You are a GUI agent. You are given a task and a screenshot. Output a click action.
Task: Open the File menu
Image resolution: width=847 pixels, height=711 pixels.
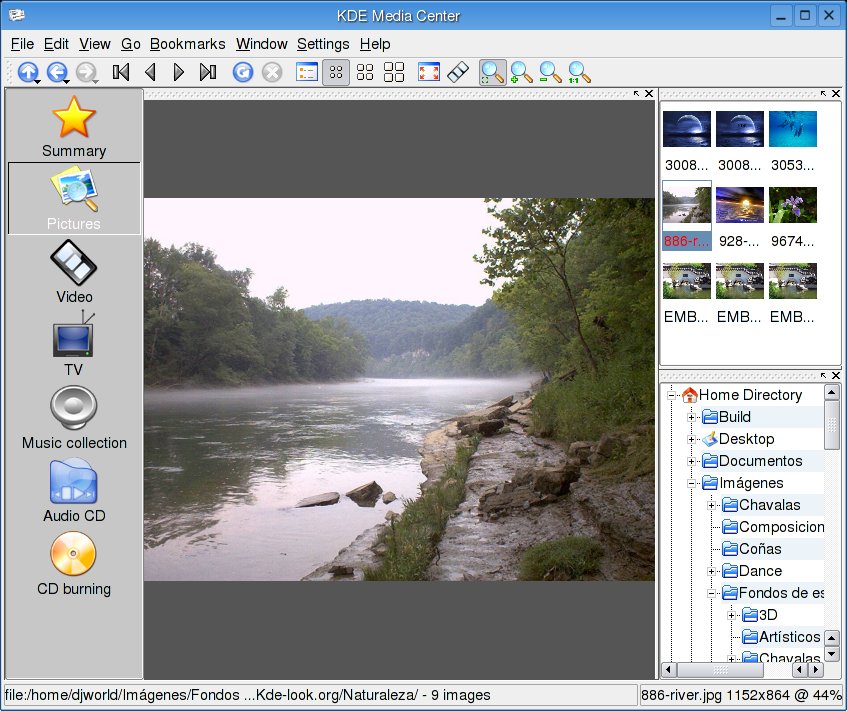22,44
